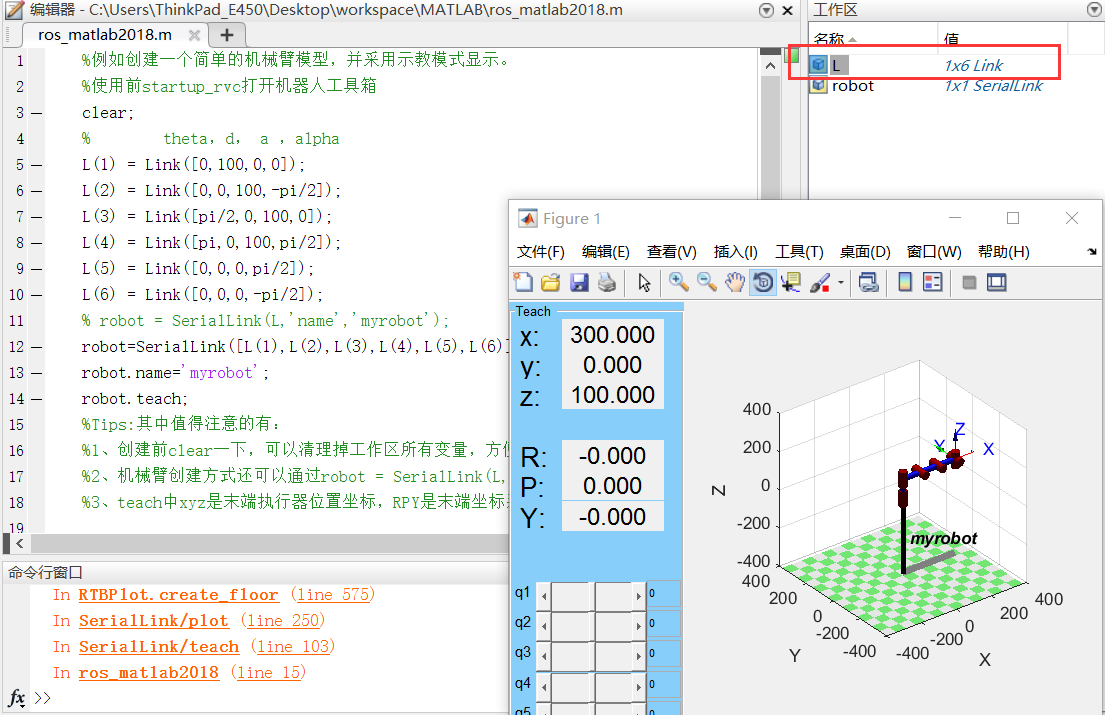Insert a colorbar using the toolbar icon
Image resolution: width=1105 pixels, height=715 pixels.
click(905, 282)
